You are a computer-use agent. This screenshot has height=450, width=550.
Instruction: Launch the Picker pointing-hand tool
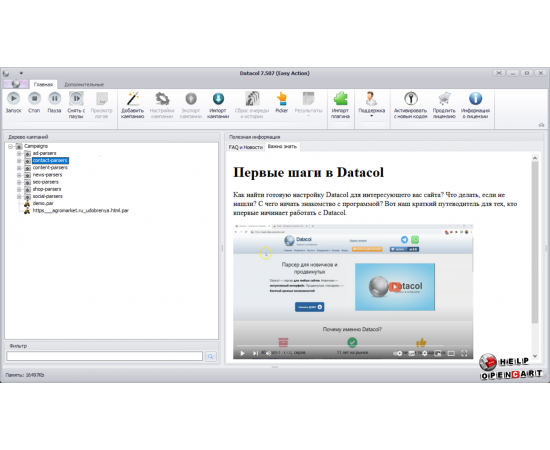tap(282, 99)
